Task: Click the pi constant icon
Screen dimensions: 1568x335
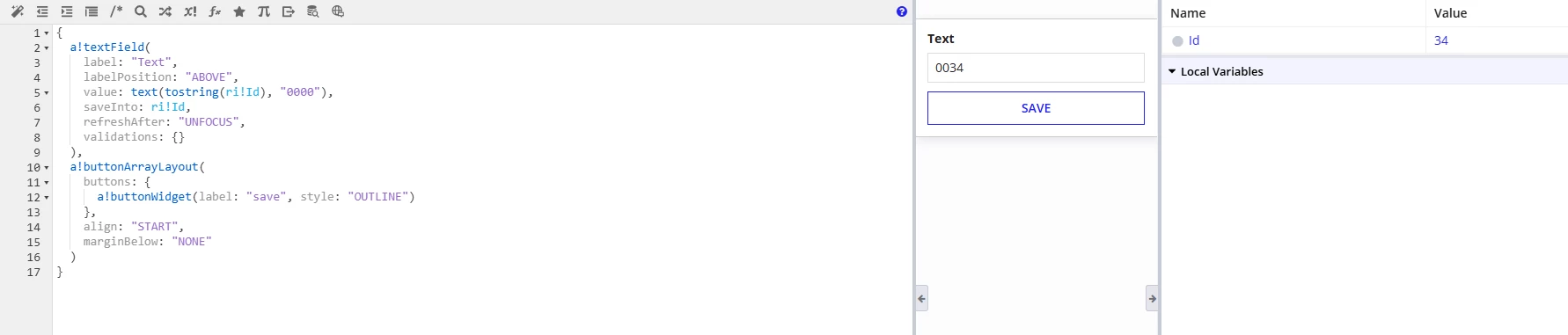Action: (x=264, y=11)
